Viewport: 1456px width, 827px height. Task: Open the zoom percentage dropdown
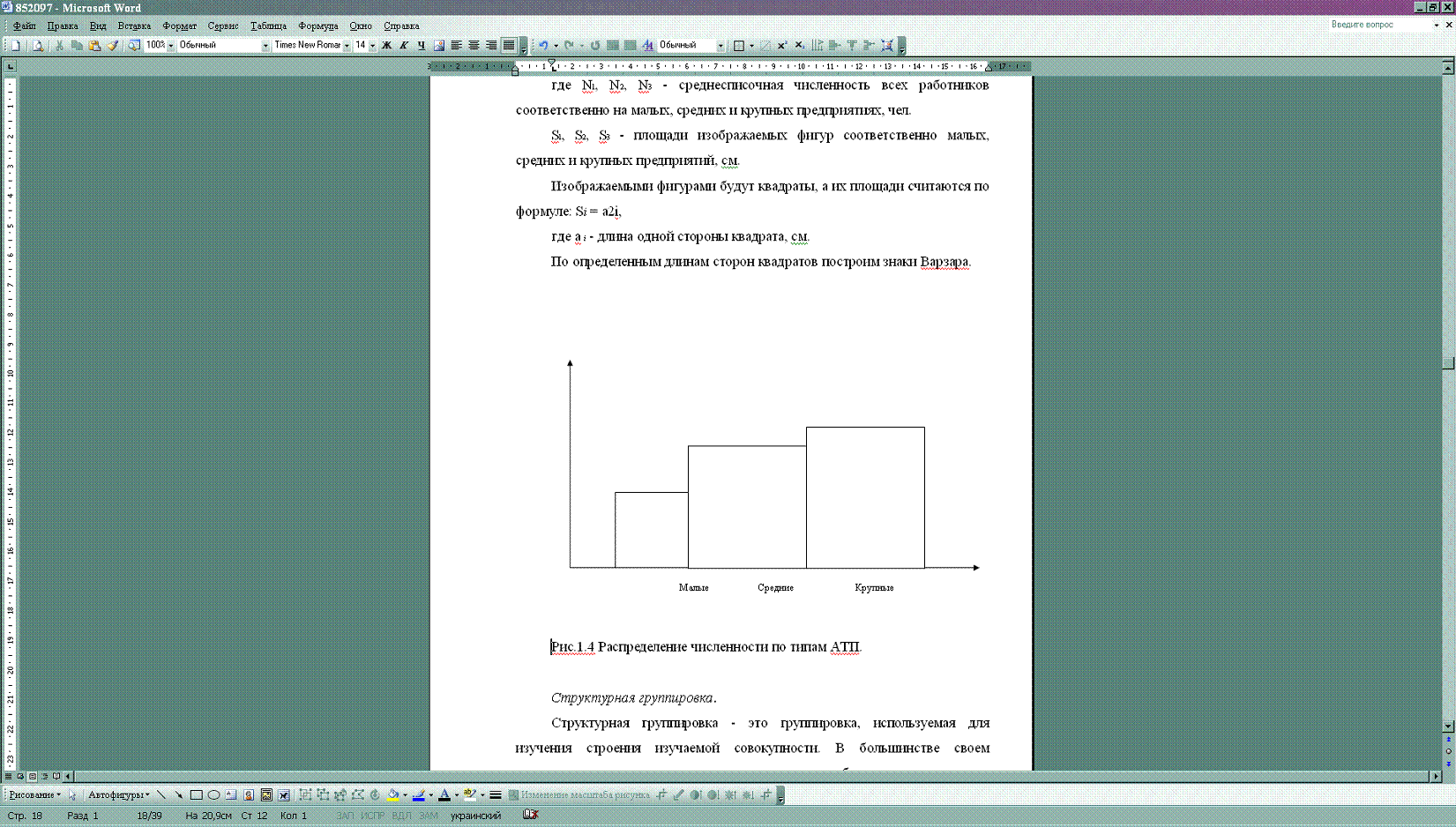(x=171, y=45)
